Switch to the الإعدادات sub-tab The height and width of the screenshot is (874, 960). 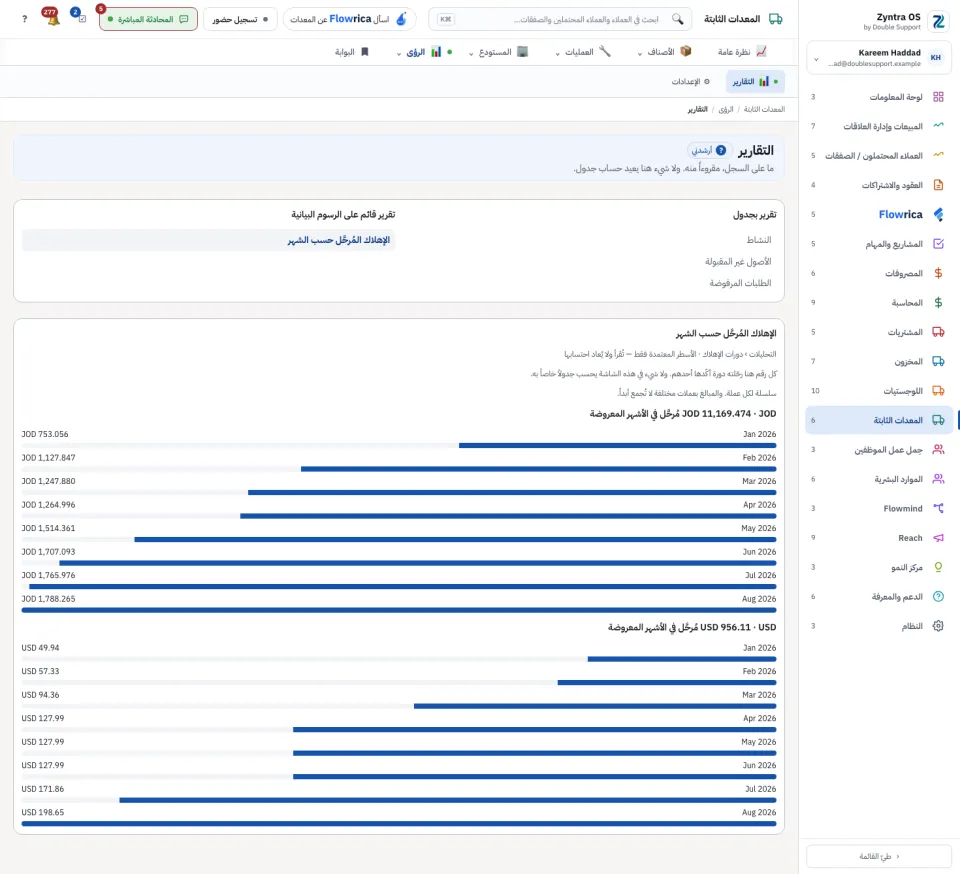click(690, 81)
